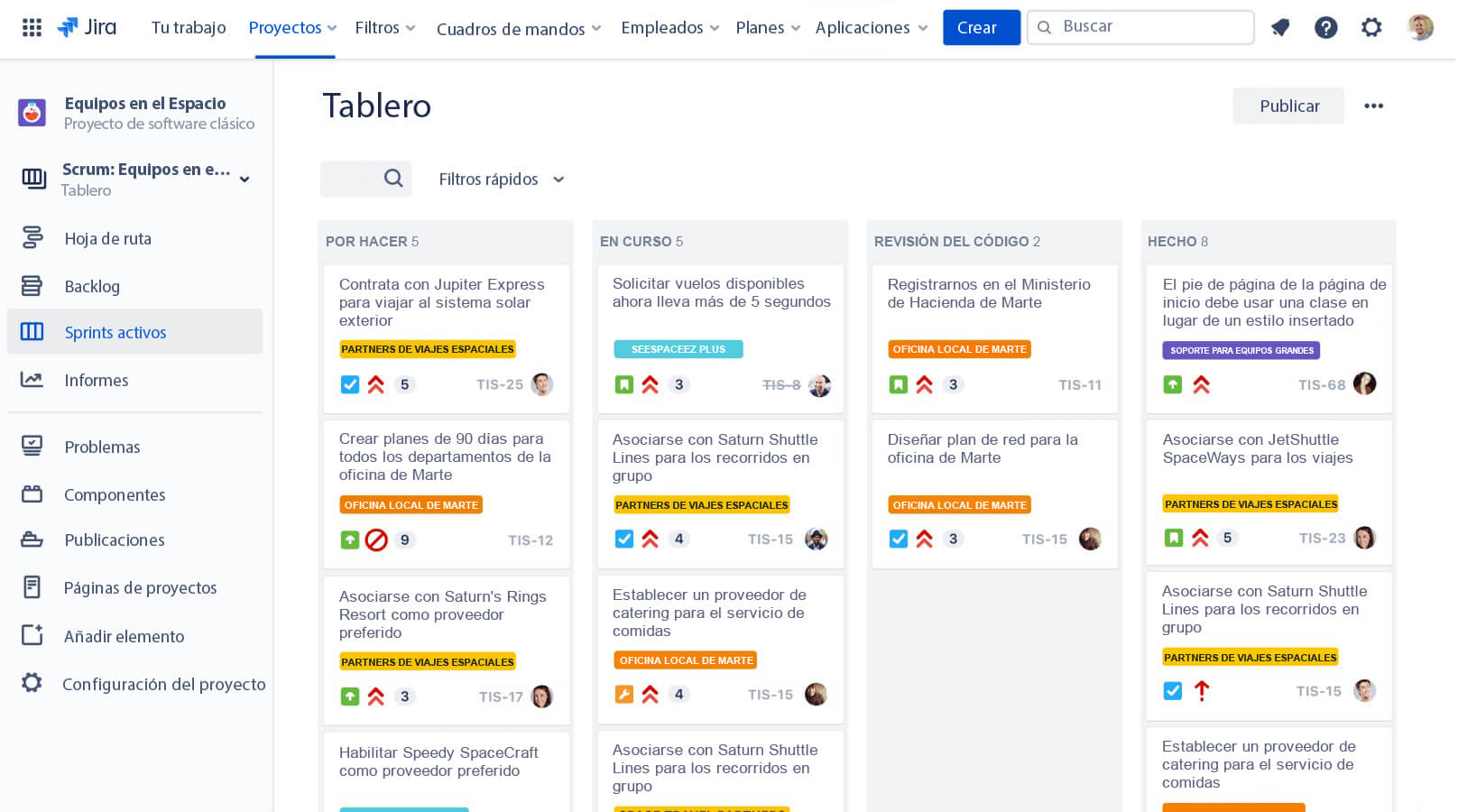Click the task checkbox icon on TIS-25
Viewport: 1458px width, 812px height.
350,384
